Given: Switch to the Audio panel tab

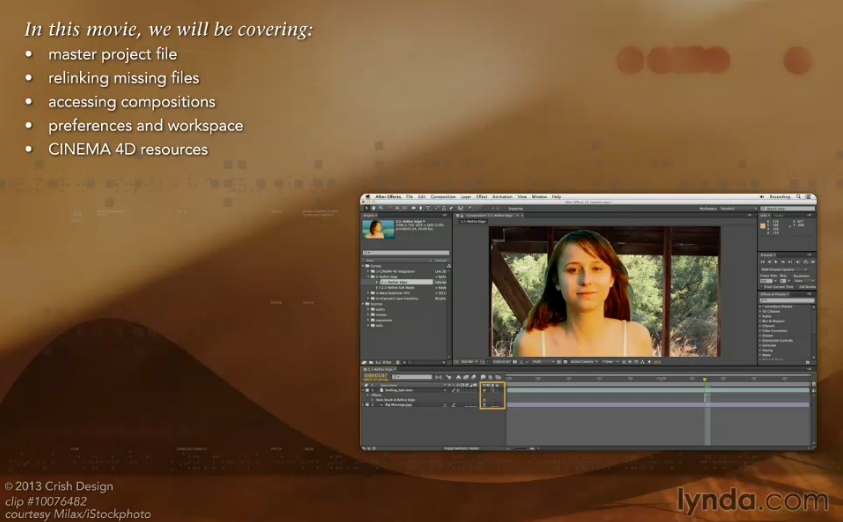Looking at the screenshot, I should [x=778, y=216].
